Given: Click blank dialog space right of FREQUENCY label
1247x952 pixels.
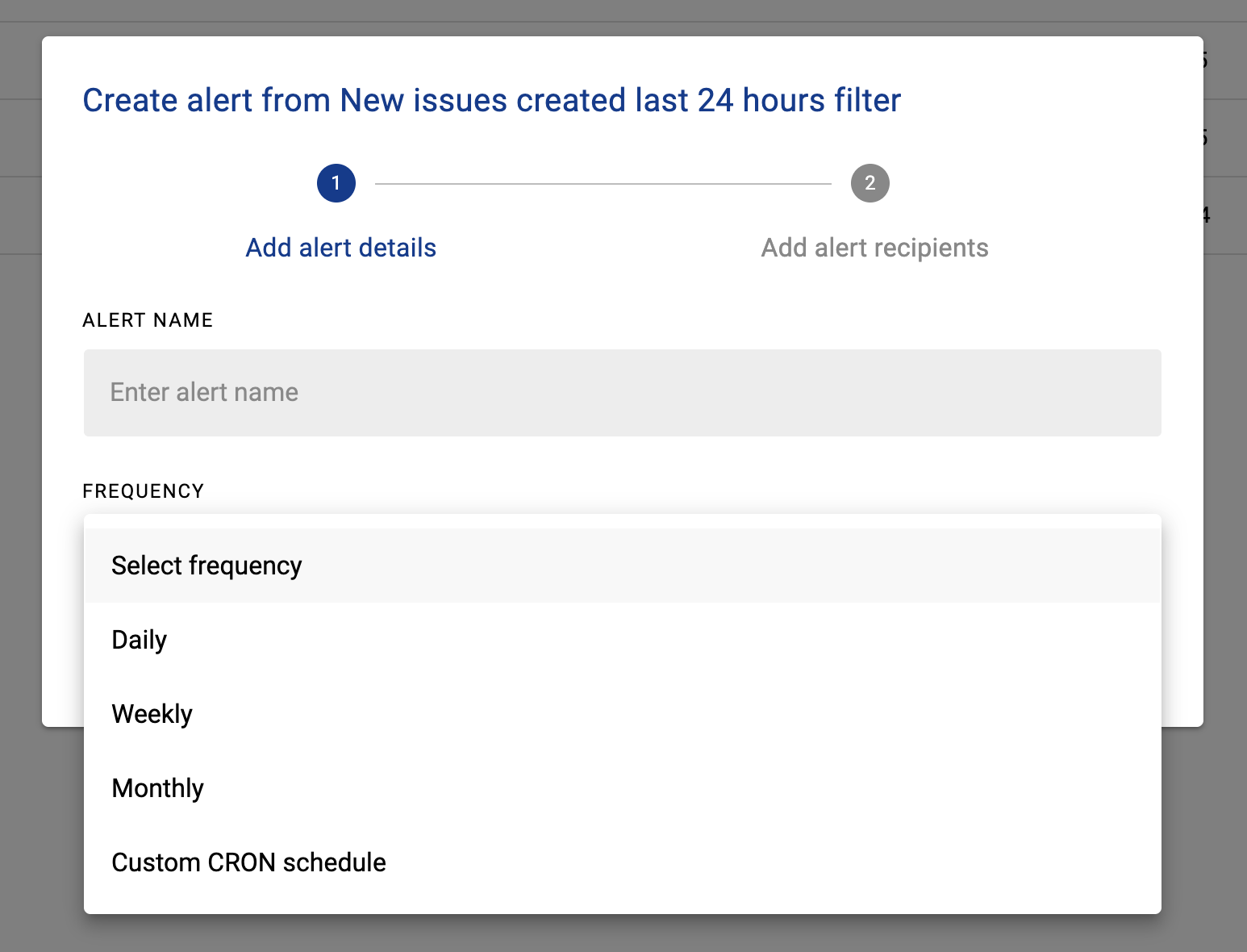Looking at the screenshot, I should click(645, 491).
